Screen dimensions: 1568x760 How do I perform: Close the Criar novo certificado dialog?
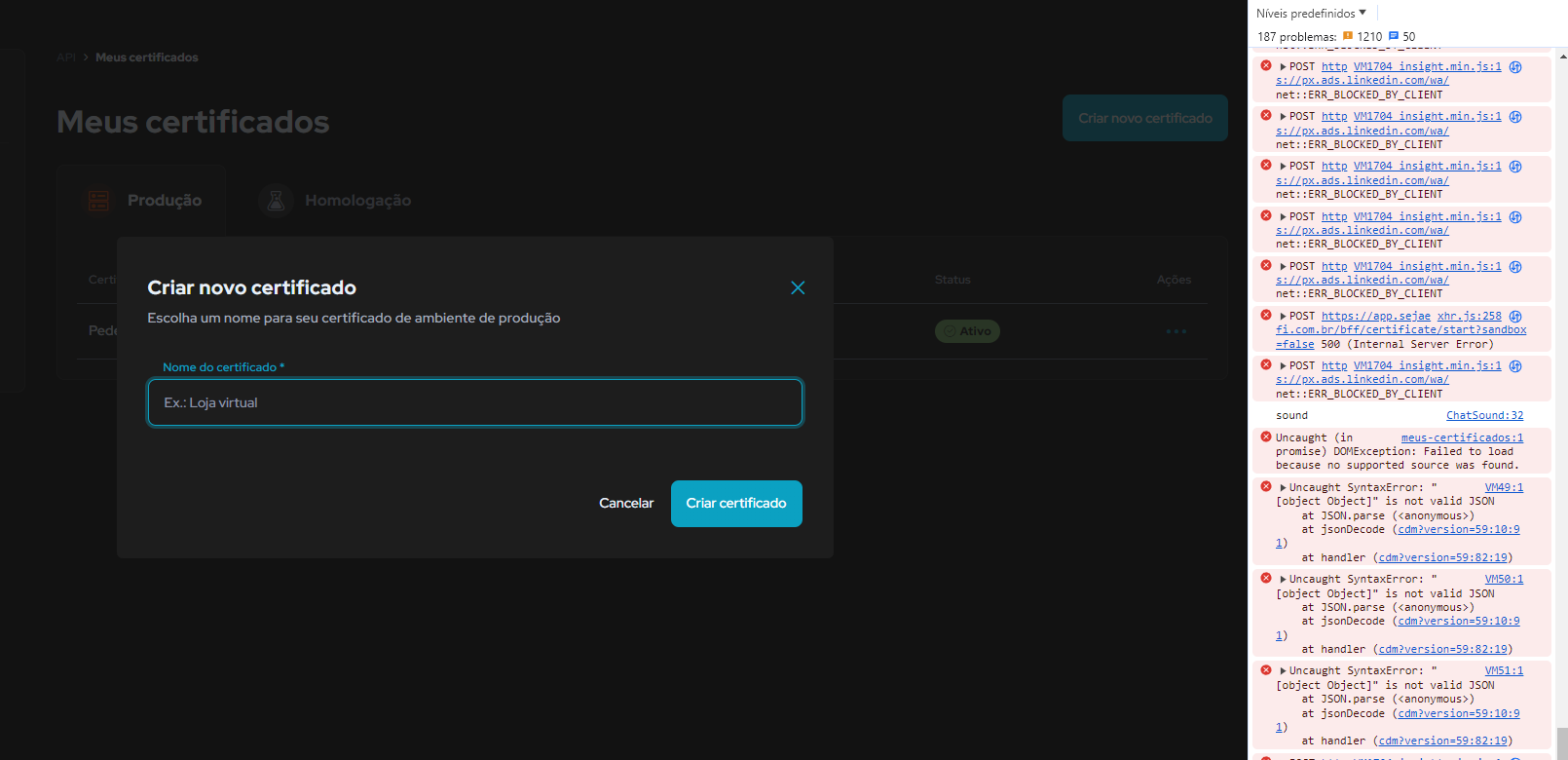[798, 287]
